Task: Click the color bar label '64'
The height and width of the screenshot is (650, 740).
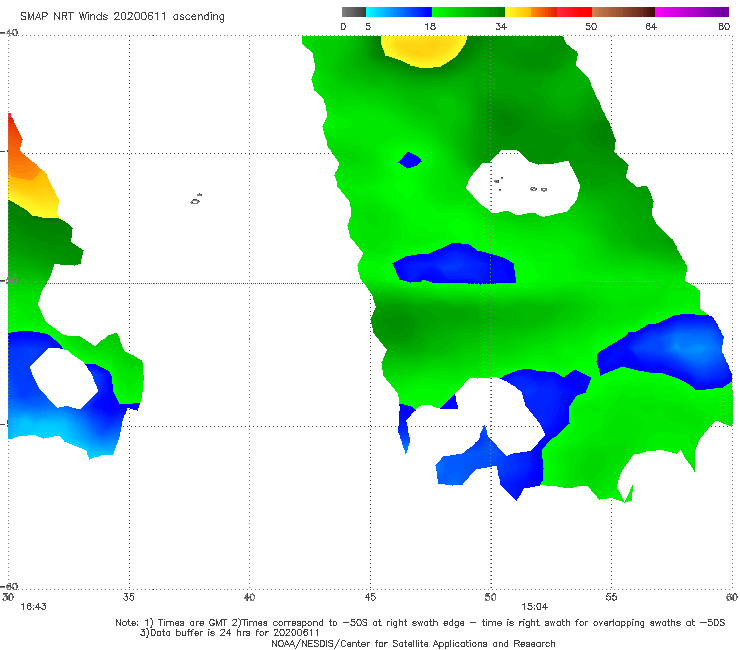Action: [x=651, y=26]
